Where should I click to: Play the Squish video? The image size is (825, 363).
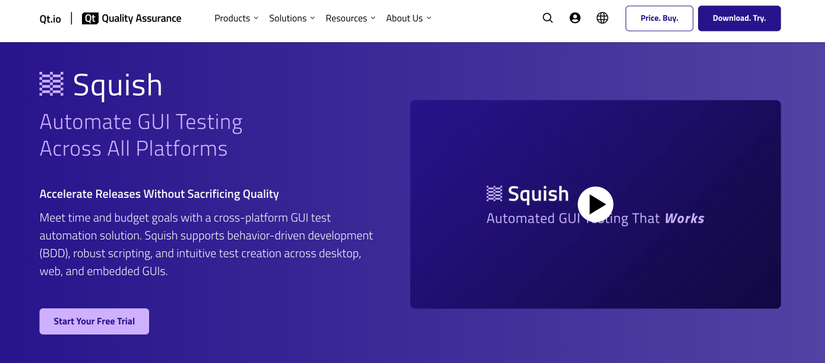click(596, 204)
